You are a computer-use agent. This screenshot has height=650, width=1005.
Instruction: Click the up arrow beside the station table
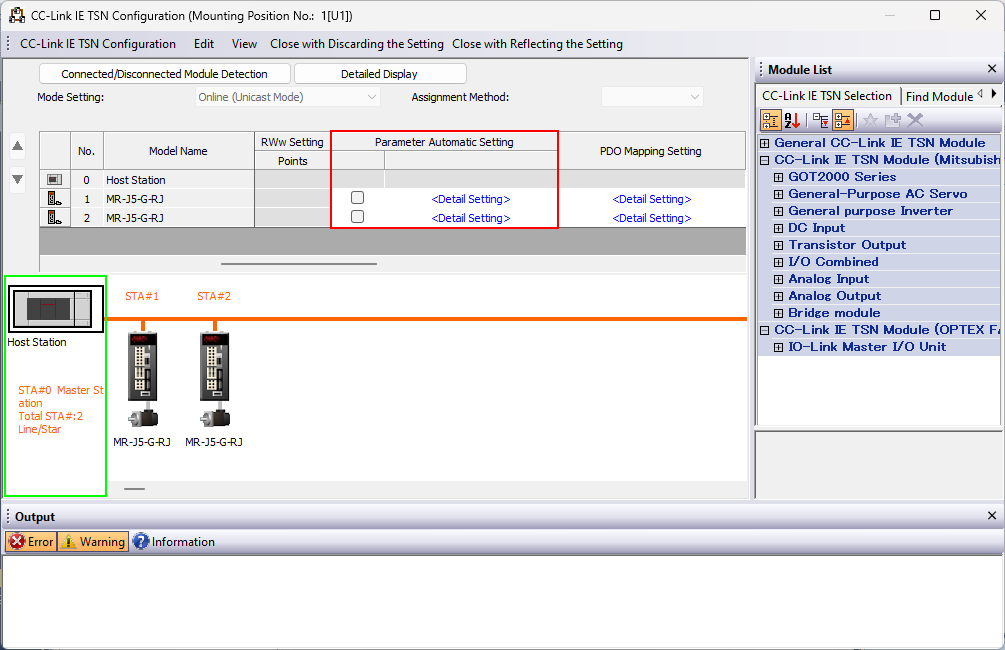tap(18, 146)
